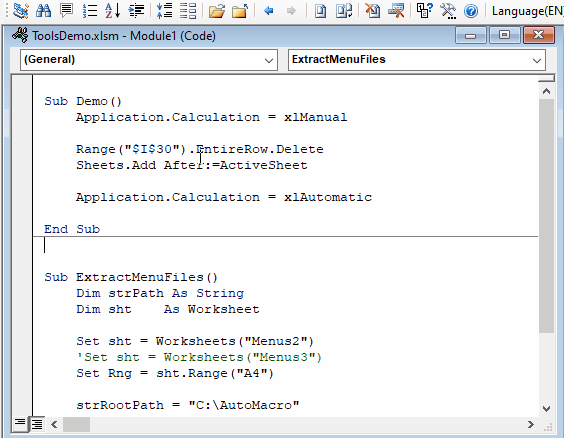Image resolution: width=564 pixels, height=438 pixels.
Task: Switch to Full Module View toggle
Action: pos(37,424)
